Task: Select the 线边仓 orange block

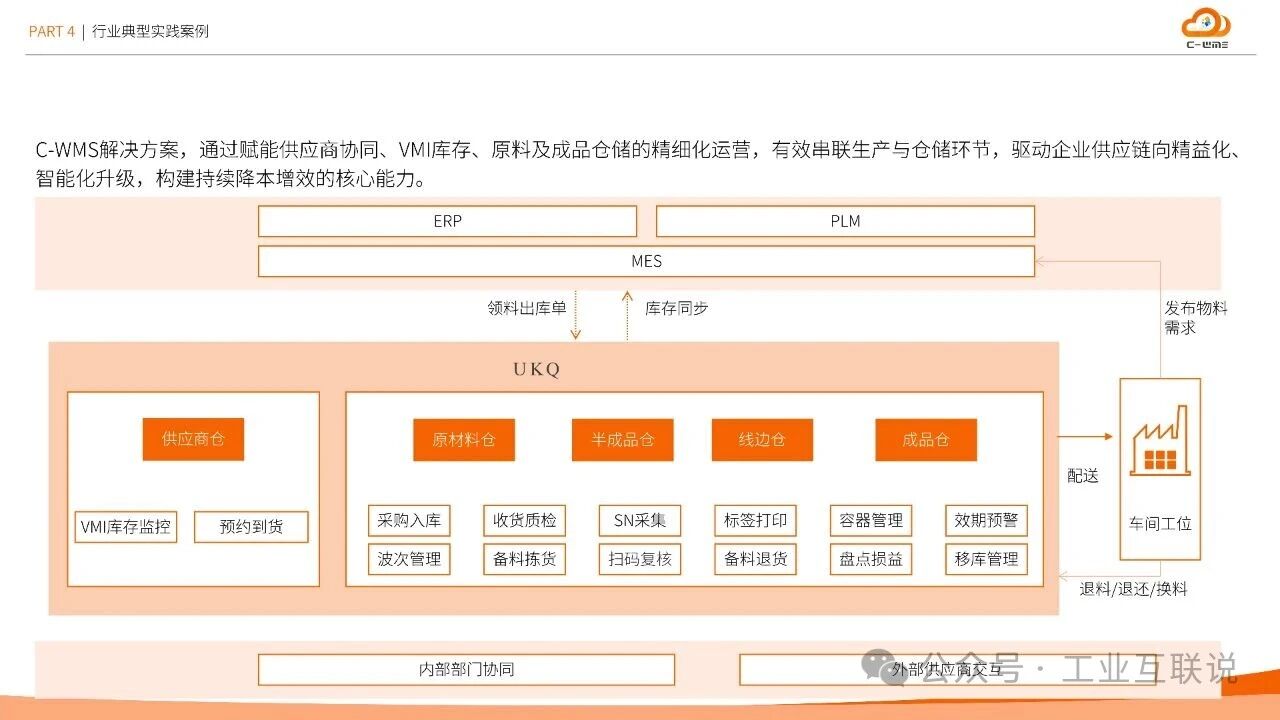Action: (762, 439)
